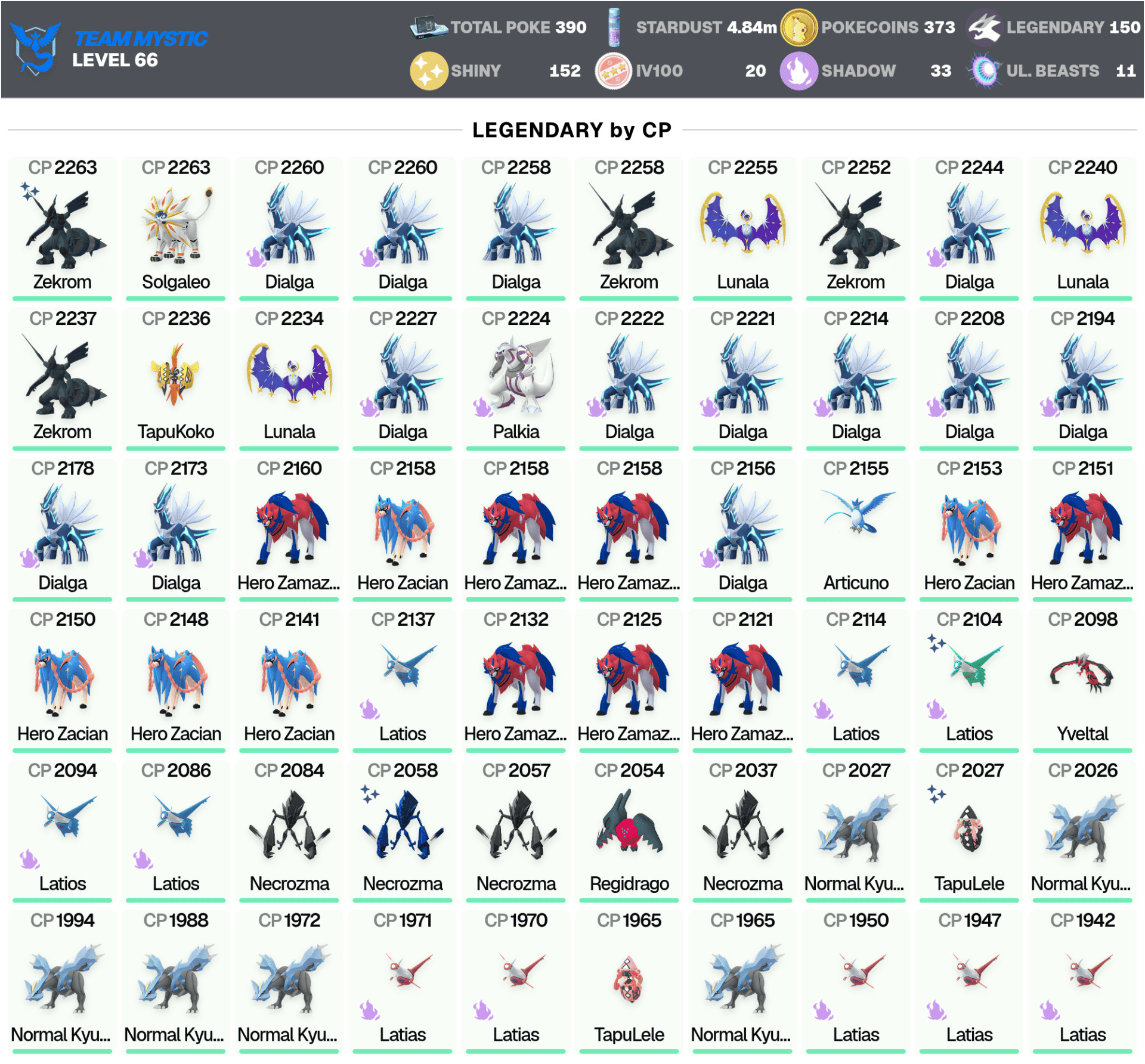
Task: Select the shadow Latias CP 1942
Action: coord(1082,981)
